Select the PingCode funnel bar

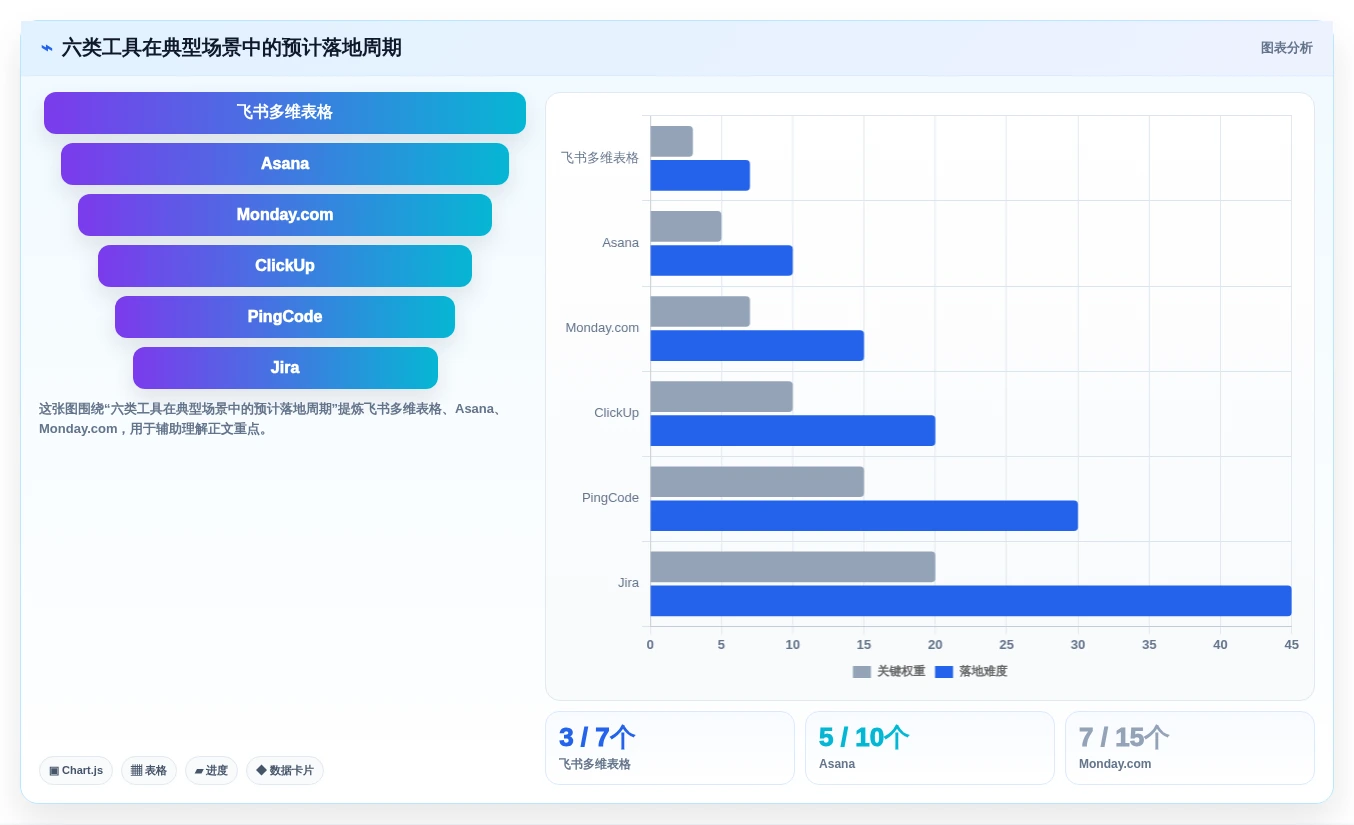(x=285, y=317)
